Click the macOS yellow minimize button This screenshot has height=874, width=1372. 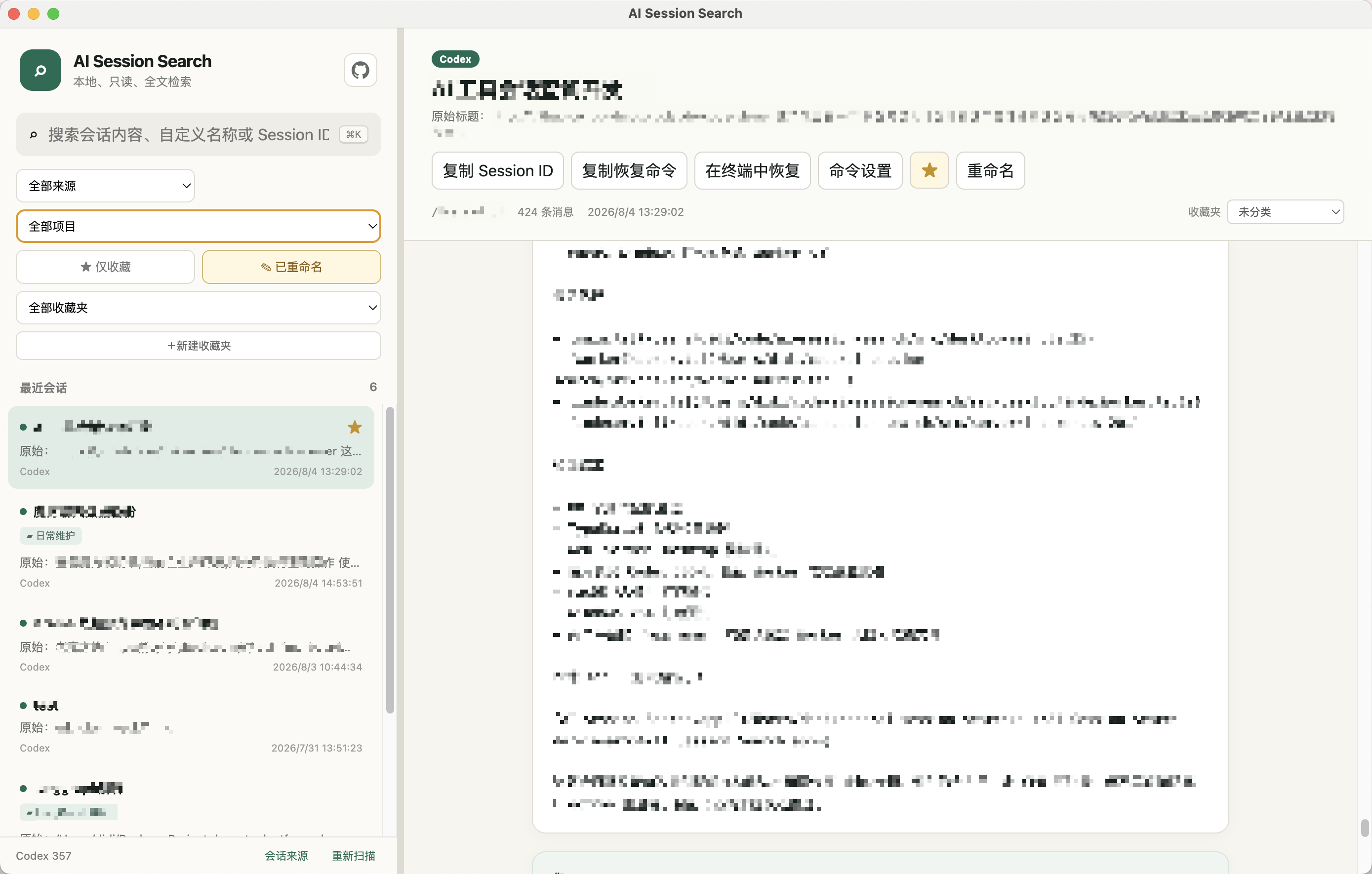pos(34,14)
